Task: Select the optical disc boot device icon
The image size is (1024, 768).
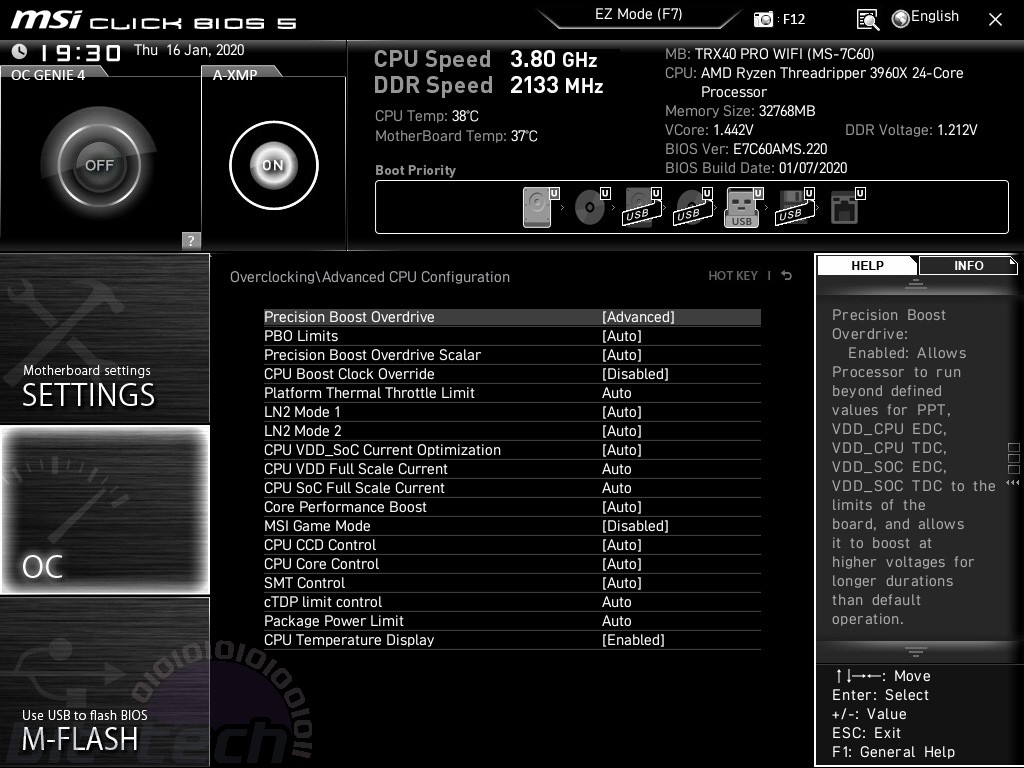Action: pos(592,207)
